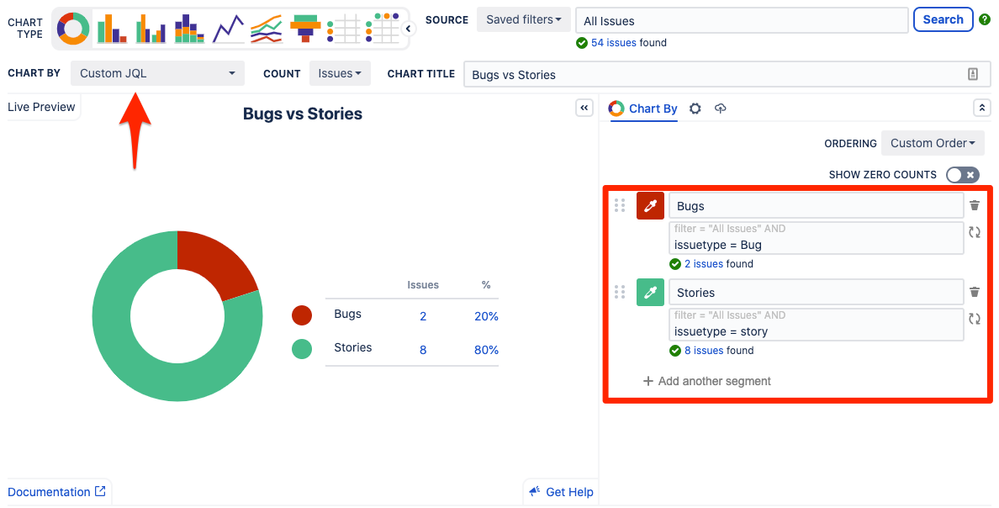Click the chart title input field
Image resolution: width=999 pixels, height=508 pixels.
(727, 74)
